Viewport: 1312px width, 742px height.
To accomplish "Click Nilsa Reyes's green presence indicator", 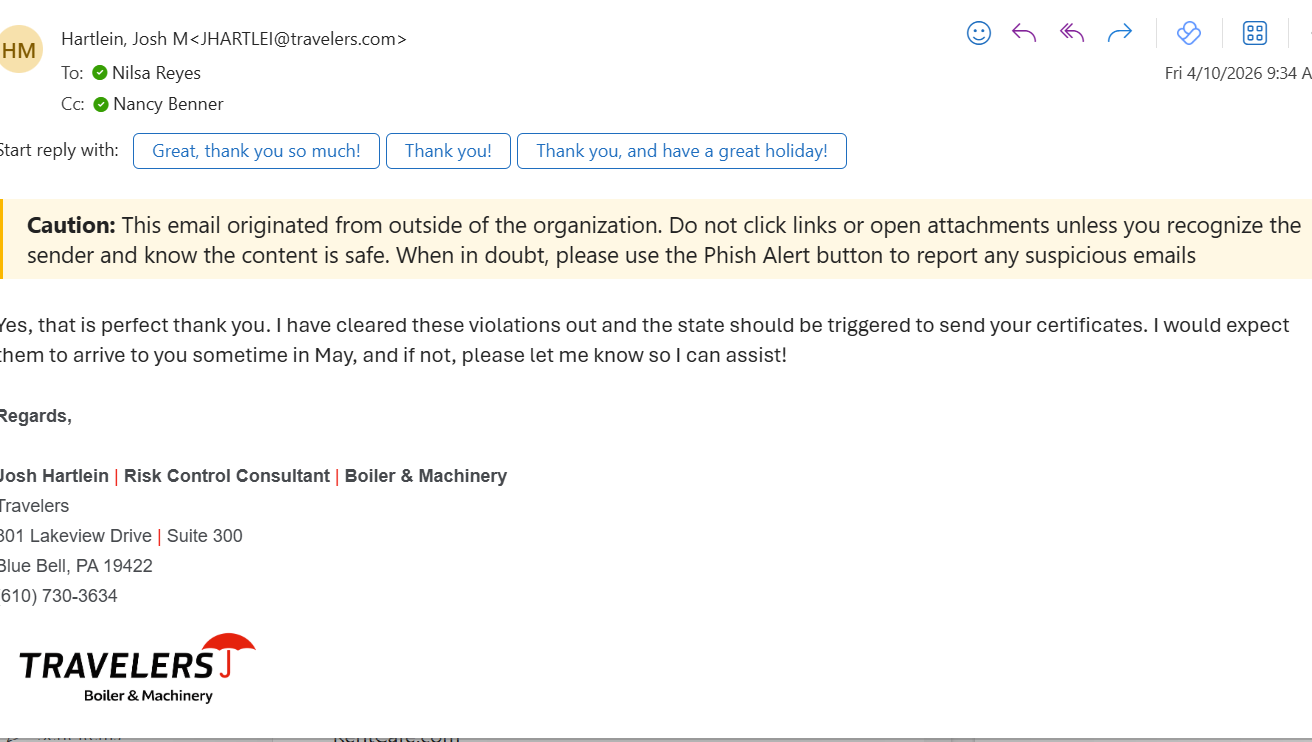I will 100,73.
